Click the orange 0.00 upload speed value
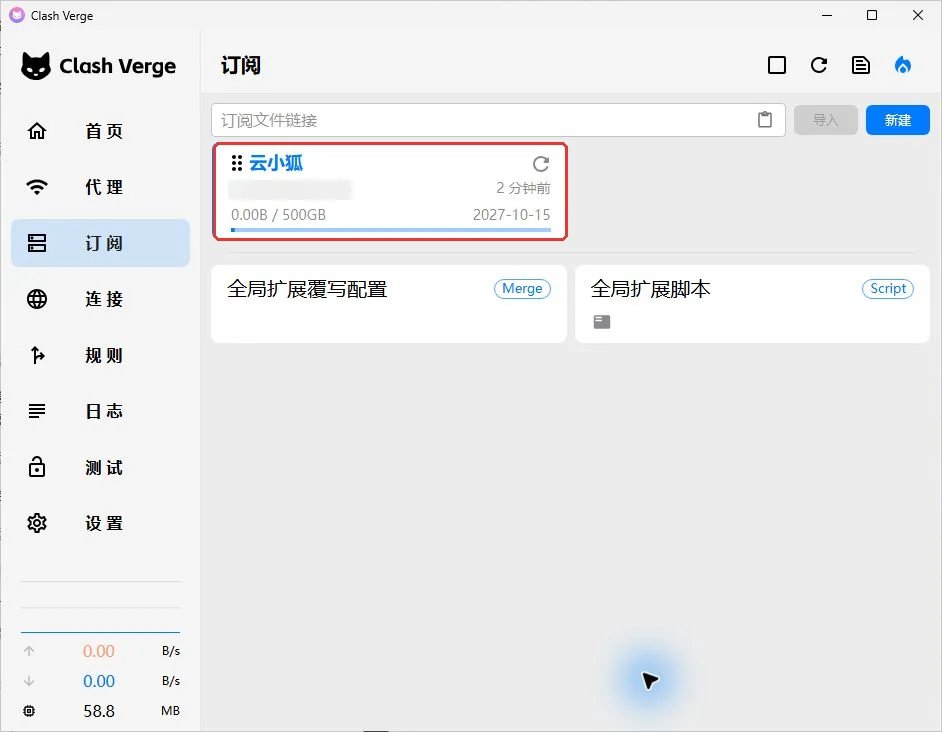942x732 pixels. pyautogui.click(x=99, y=651)
